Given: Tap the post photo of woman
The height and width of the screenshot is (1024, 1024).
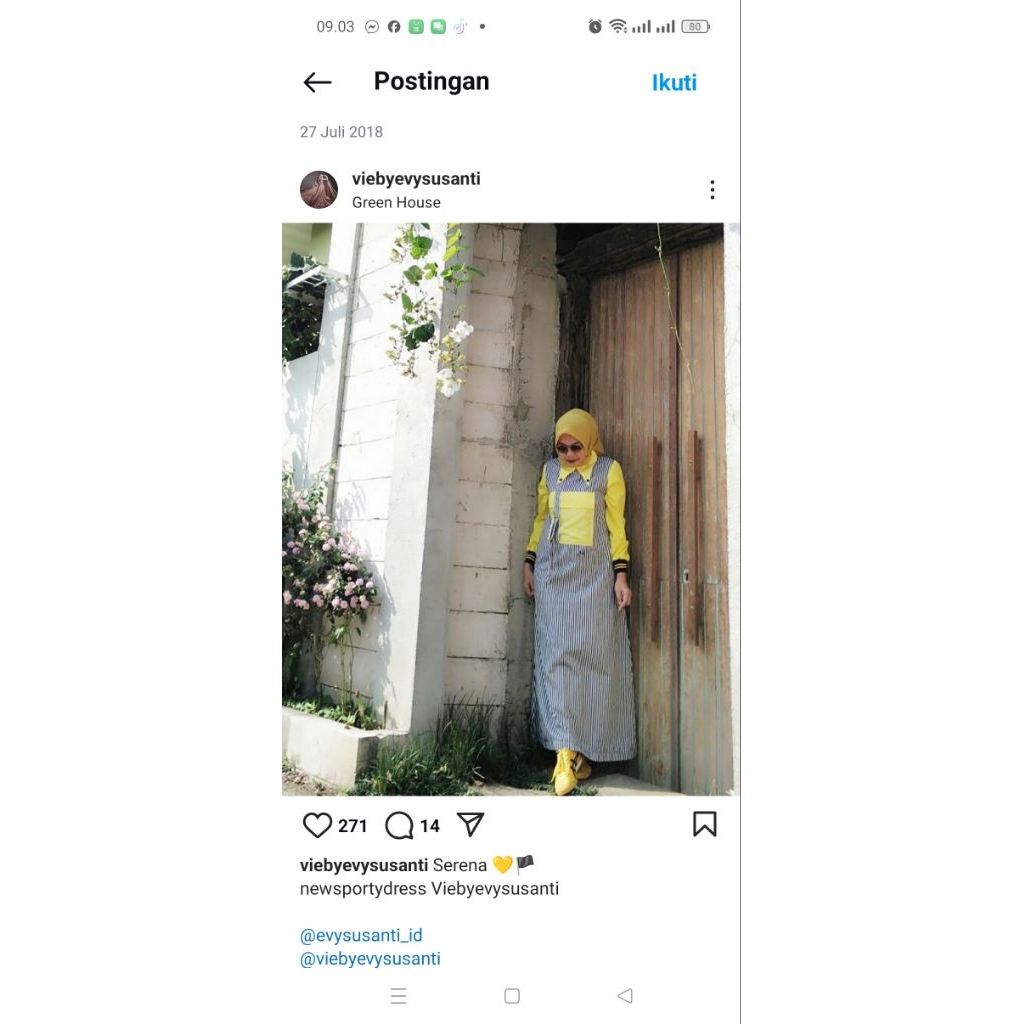Looking at the screenshot, I should (511, 509).
